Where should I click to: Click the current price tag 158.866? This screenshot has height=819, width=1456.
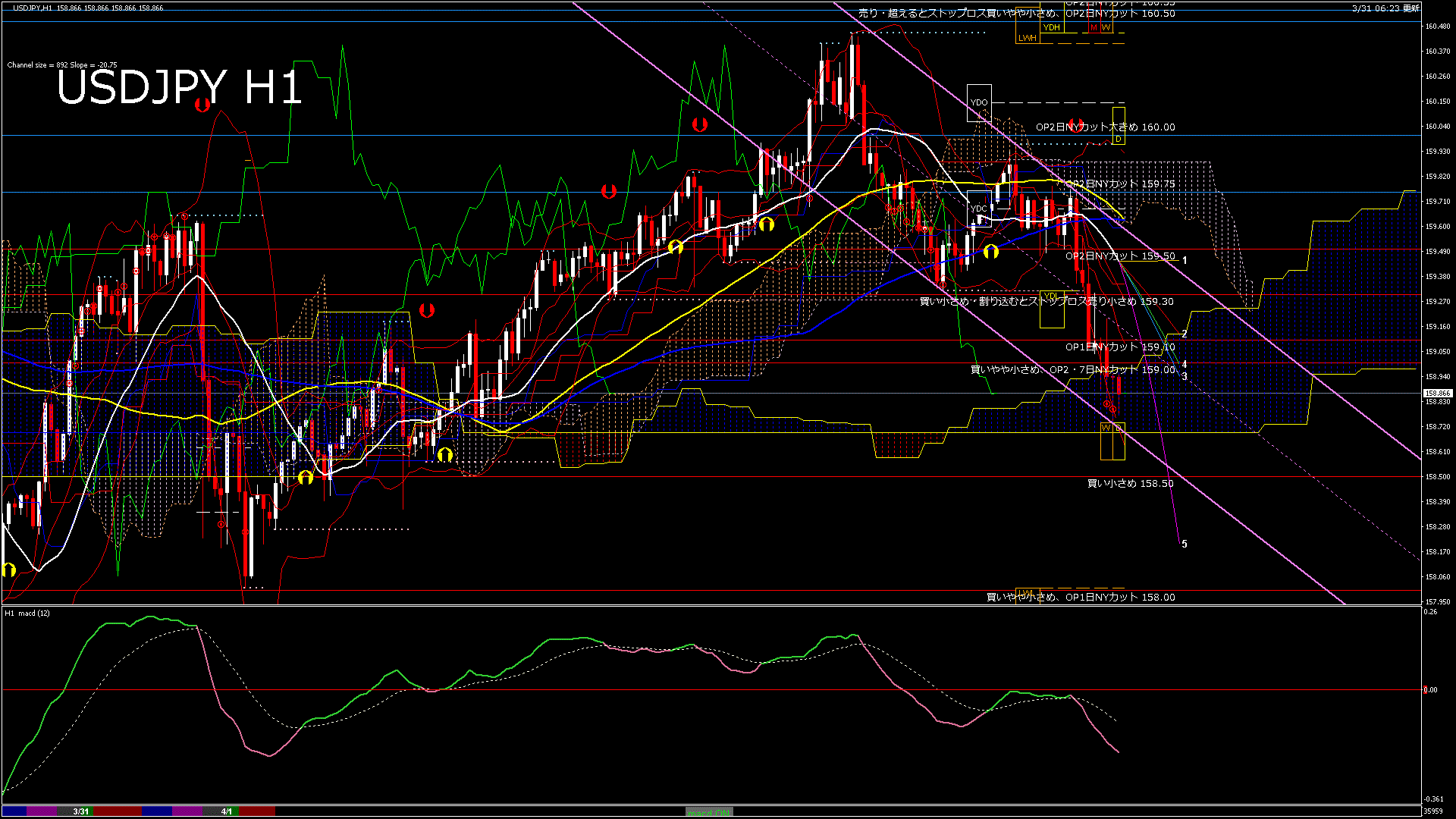pyautogui.click(x=1437, y=393)
